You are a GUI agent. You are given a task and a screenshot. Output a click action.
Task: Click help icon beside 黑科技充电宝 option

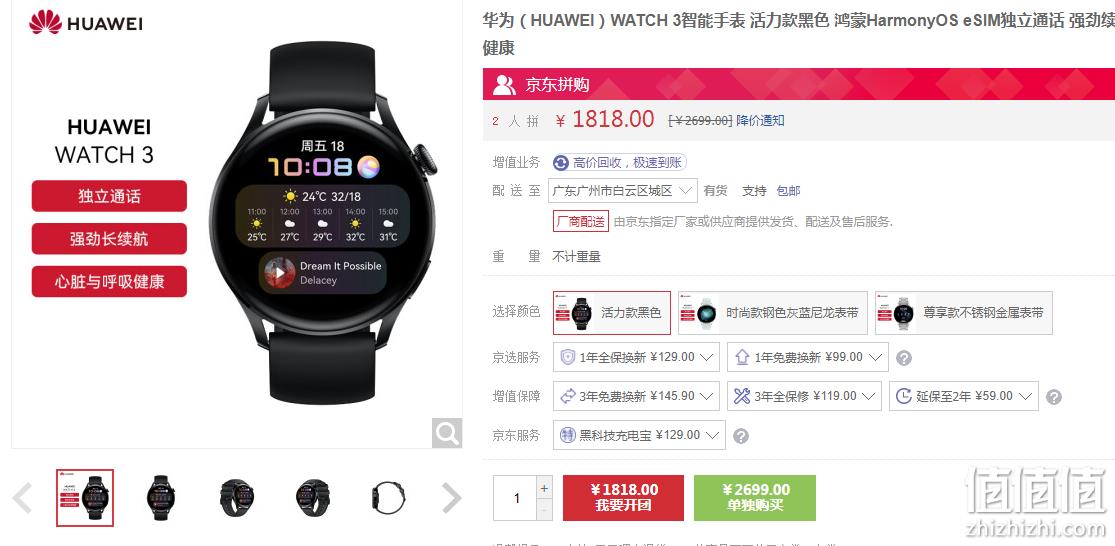click(740, 436)
